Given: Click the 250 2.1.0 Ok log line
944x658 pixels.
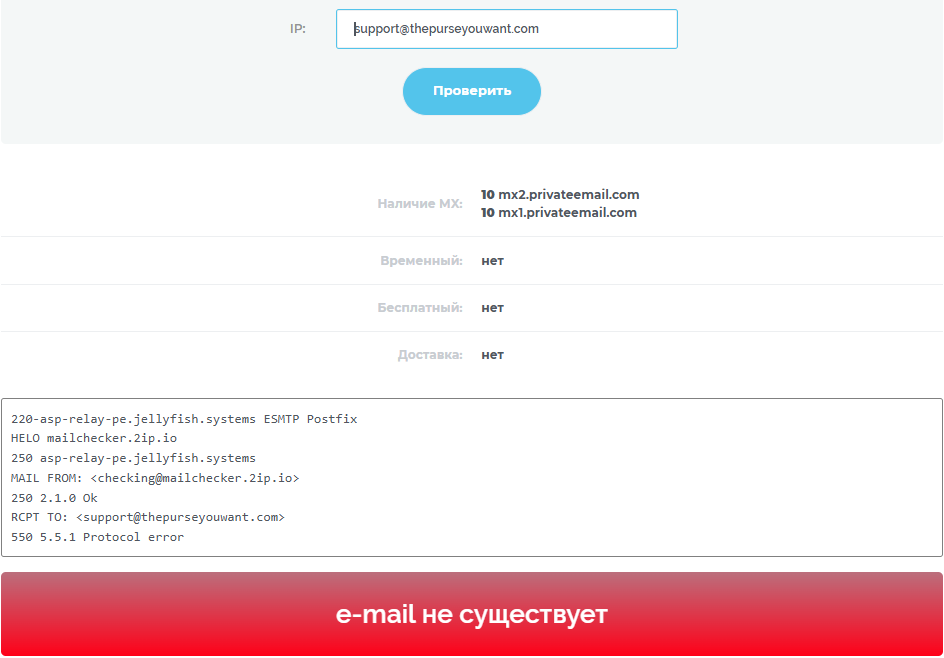Looking at the screenshot, I should (54, 498).
